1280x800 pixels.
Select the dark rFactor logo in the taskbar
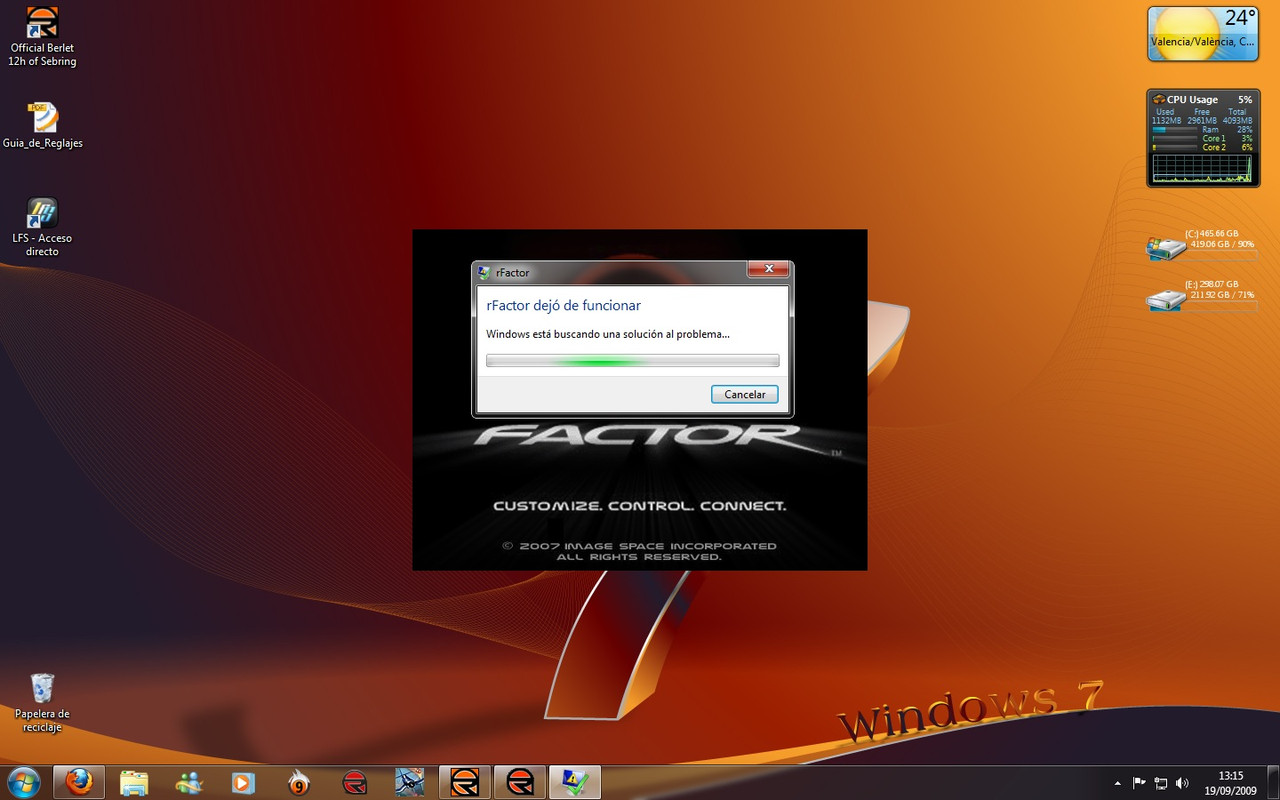point(520,781)
